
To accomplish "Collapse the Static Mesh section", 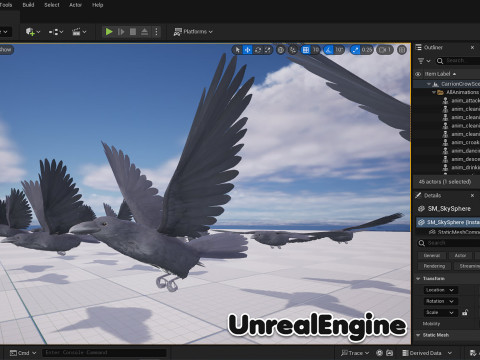I will [418, 335].
